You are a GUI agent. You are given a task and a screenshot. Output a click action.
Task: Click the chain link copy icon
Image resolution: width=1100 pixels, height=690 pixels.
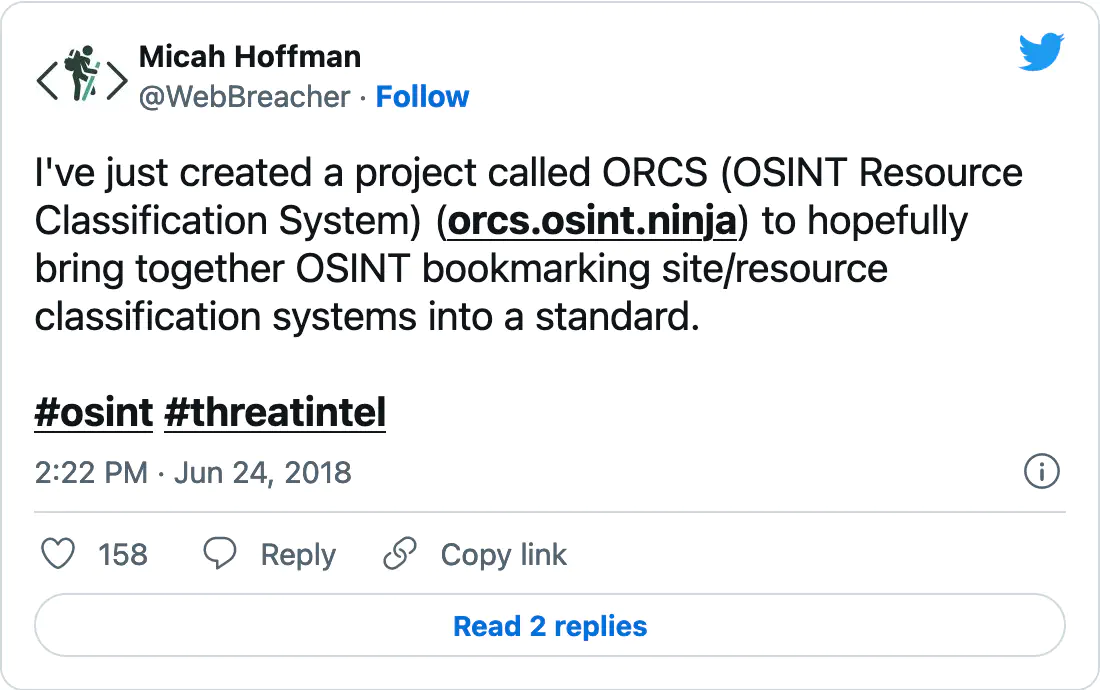pyautogui.click(x=400, y=553)
